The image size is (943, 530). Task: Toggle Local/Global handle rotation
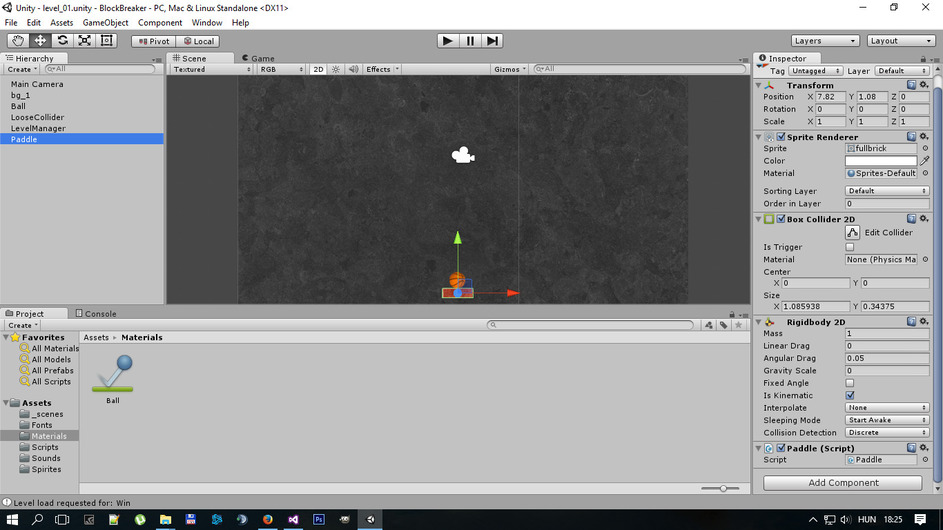pos(198,41)
